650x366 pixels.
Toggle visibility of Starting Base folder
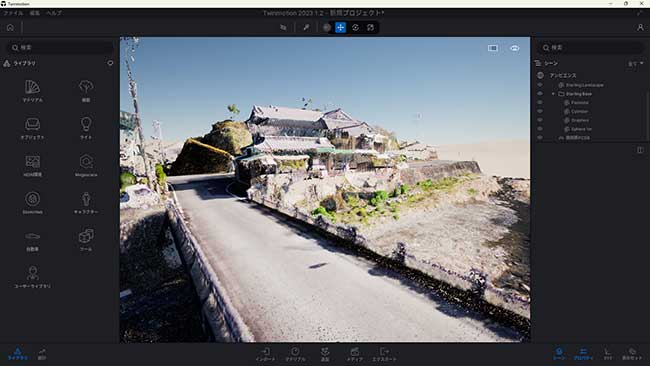click(540, 94)
